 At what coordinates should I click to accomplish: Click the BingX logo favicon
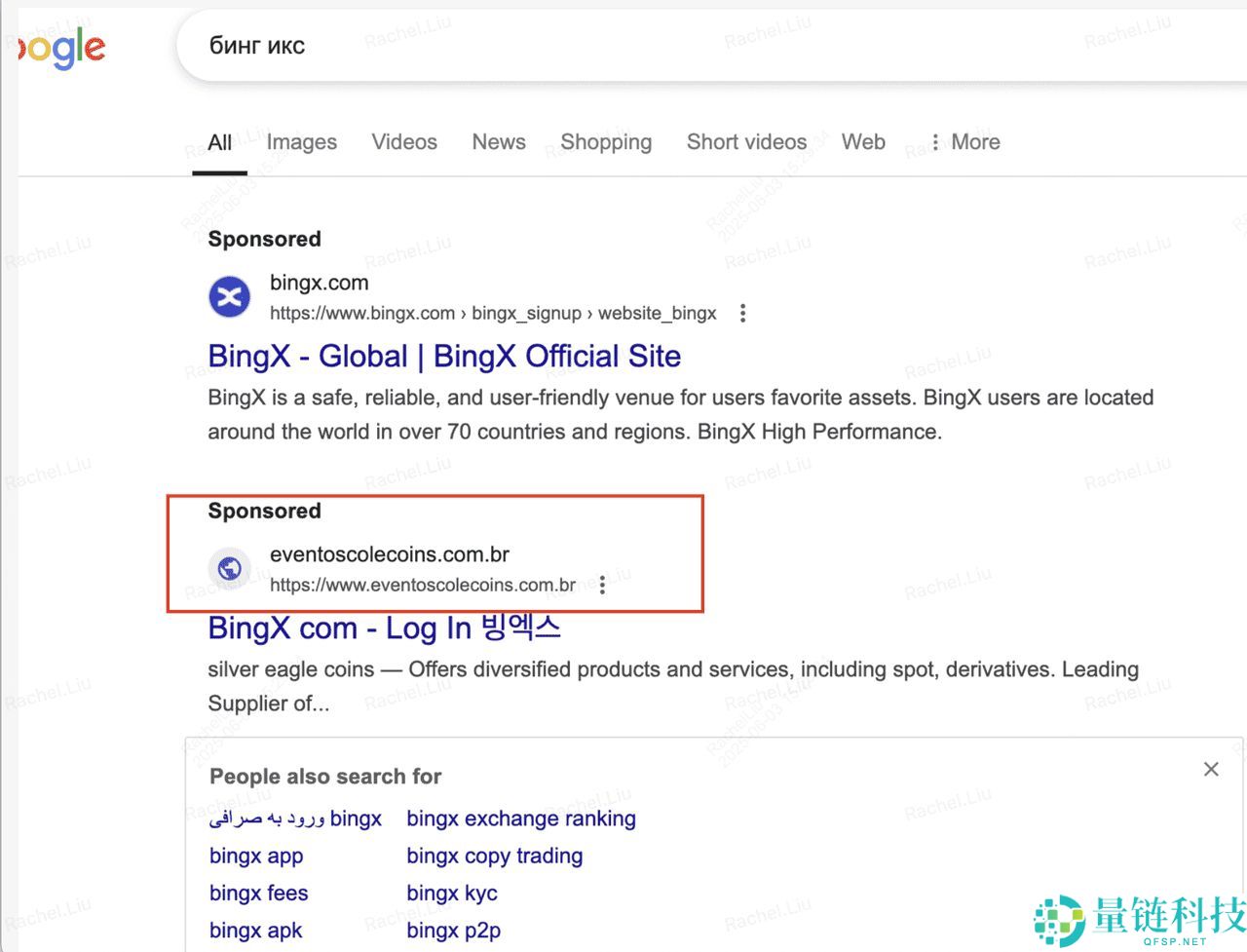point(230,296)
